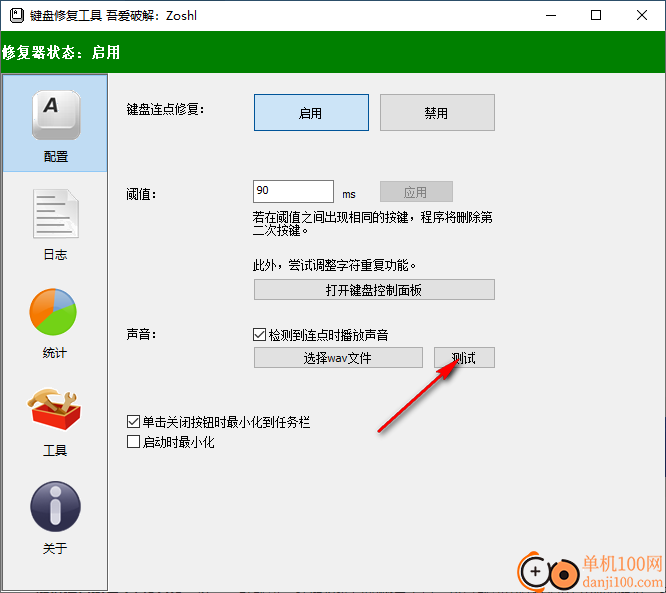Image resolution: width=666 pixels, height=593 pixels.
Task: Enable 启动时最小化 checkbox
Action: tap(133, 442)
